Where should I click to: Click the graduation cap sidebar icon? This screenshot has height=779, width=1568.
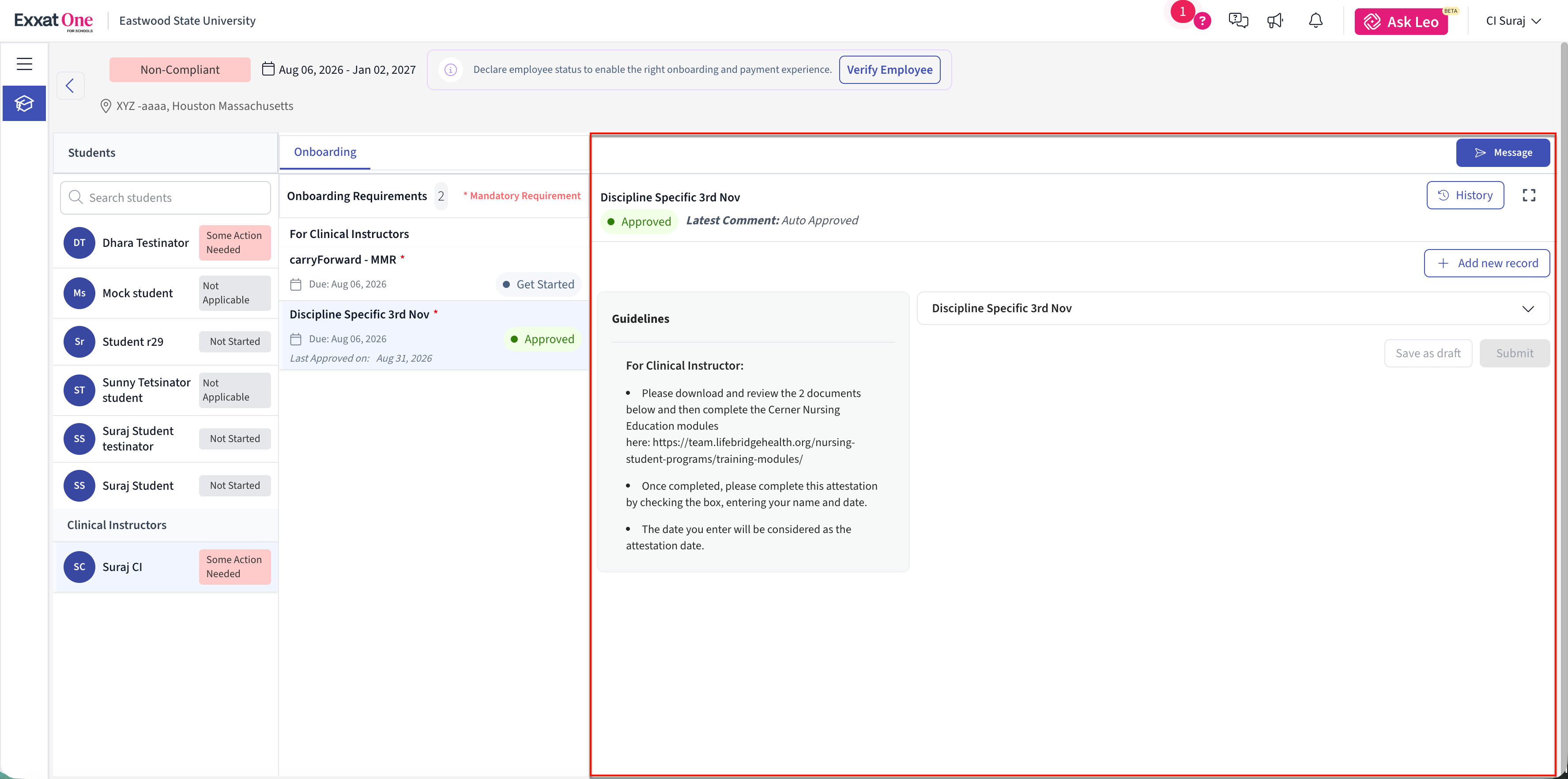[24, 103]
